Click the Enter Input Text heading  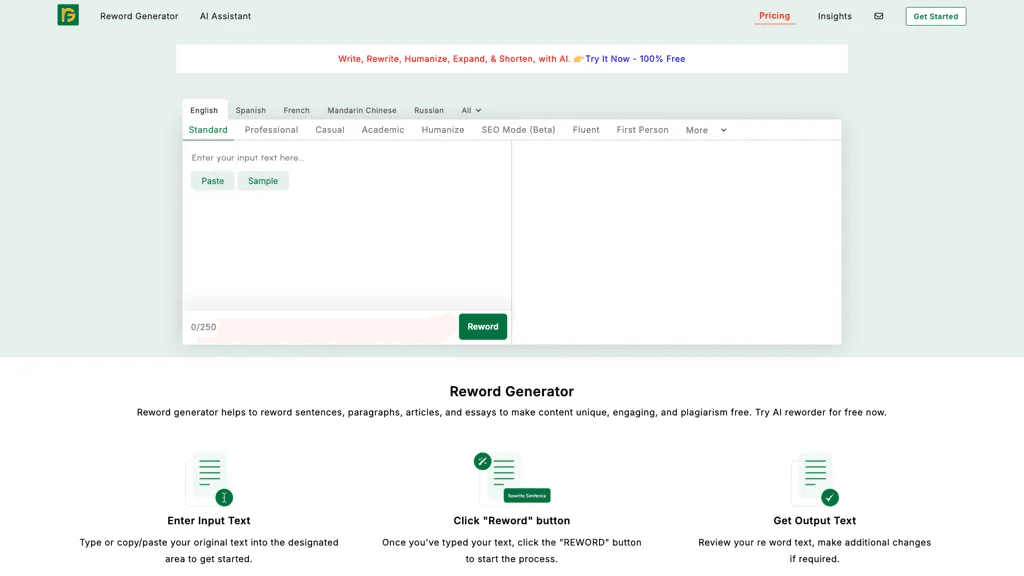[209, 520]
